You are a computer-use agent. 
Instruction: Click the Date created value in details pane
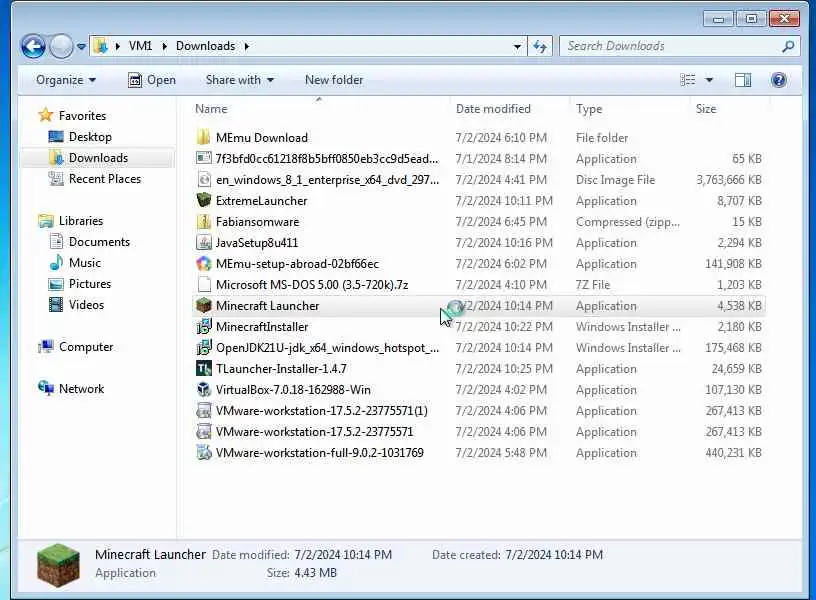pyautogui.click(x=554, y=555)
